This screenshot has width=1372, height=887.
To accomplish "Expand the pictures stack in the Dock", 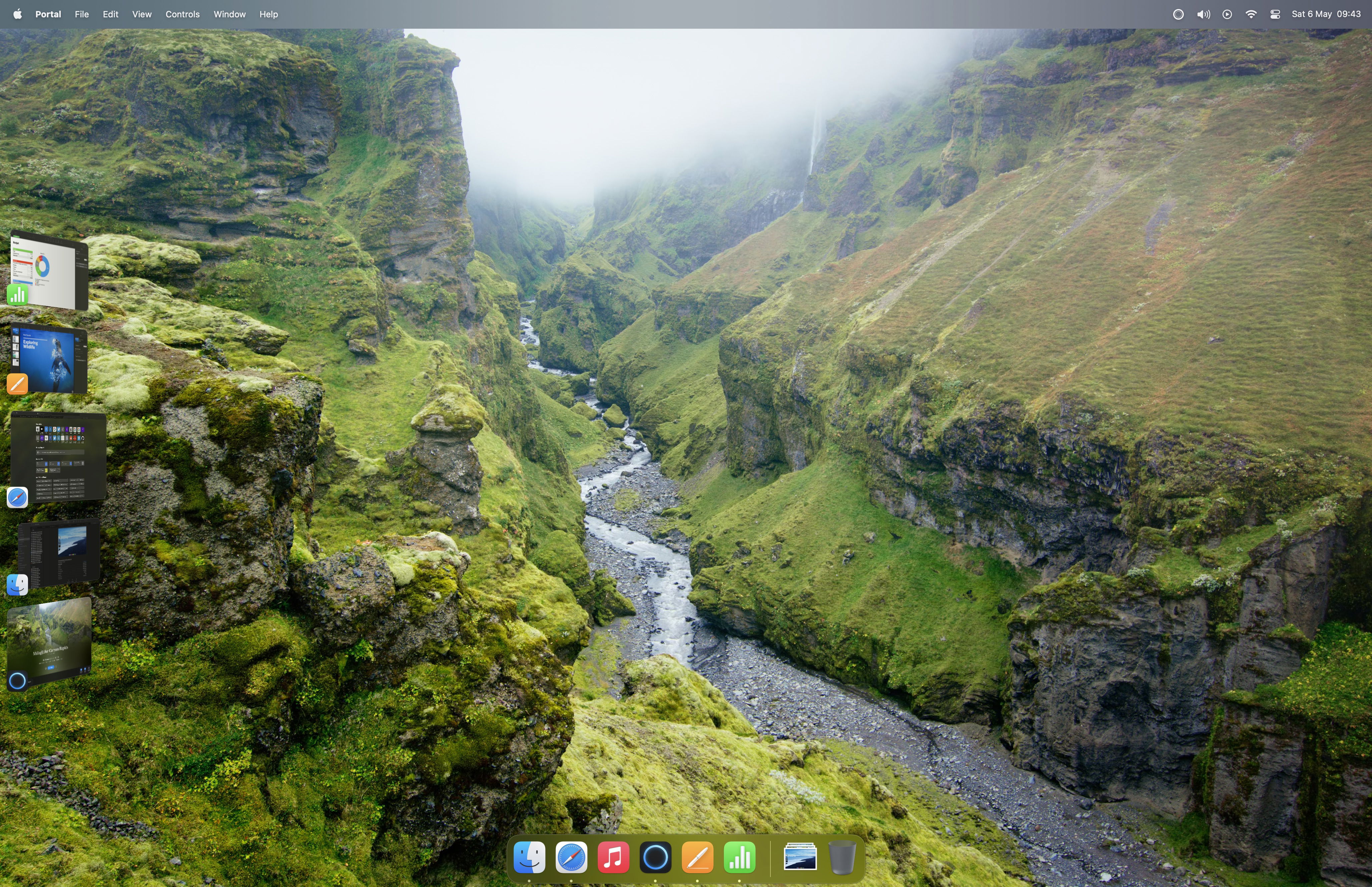I will click(x=800, y=857).
